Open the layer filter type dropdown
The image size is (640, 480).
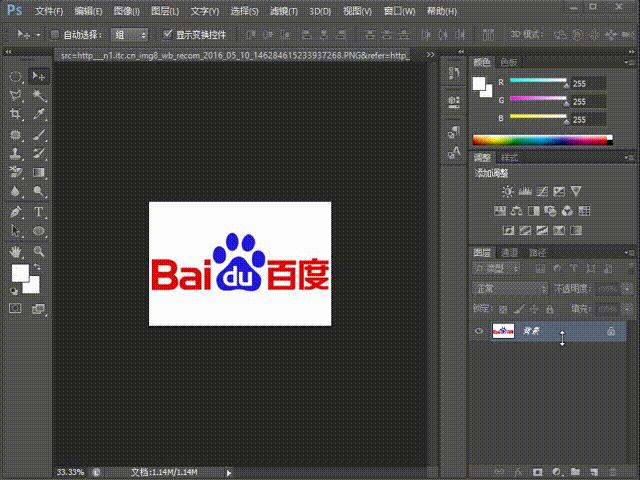496,269
